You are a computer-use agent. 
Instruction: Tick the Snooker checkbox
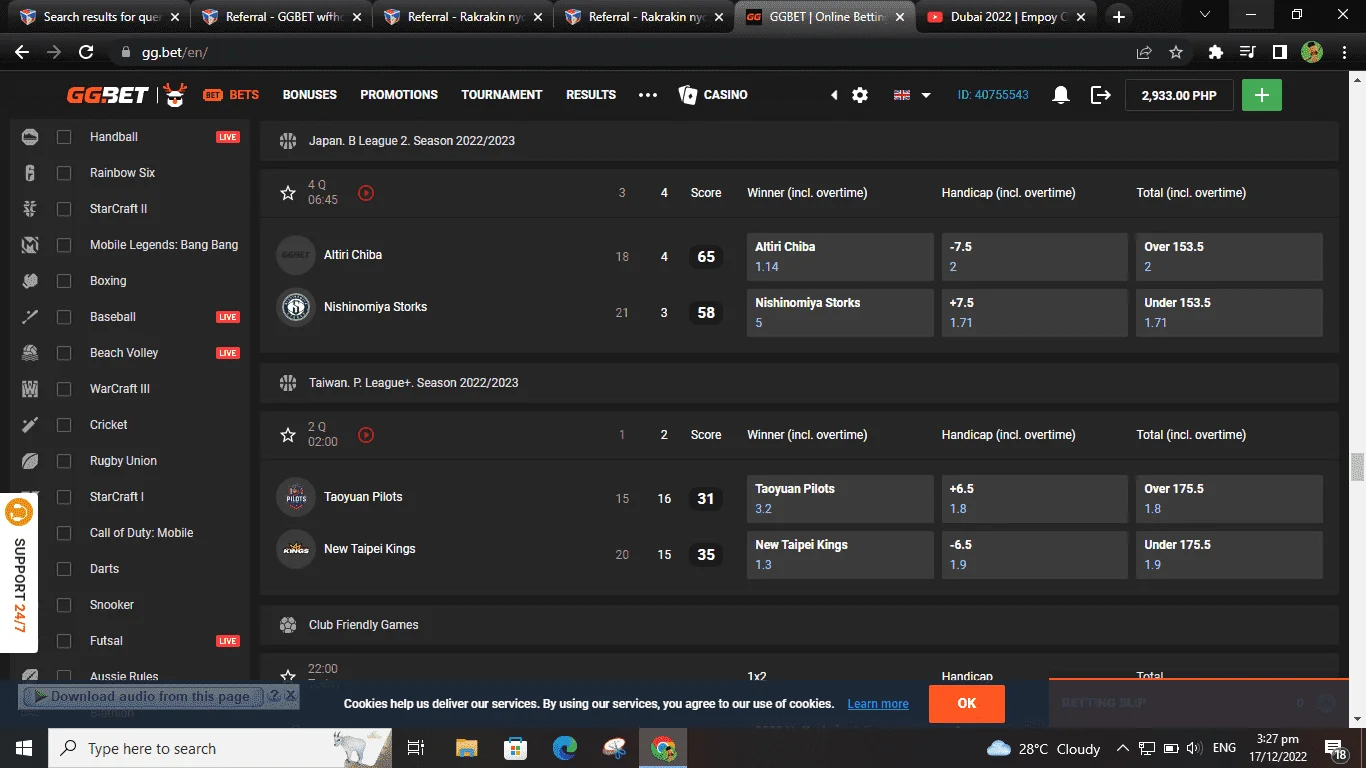click(x=64, y=605)
